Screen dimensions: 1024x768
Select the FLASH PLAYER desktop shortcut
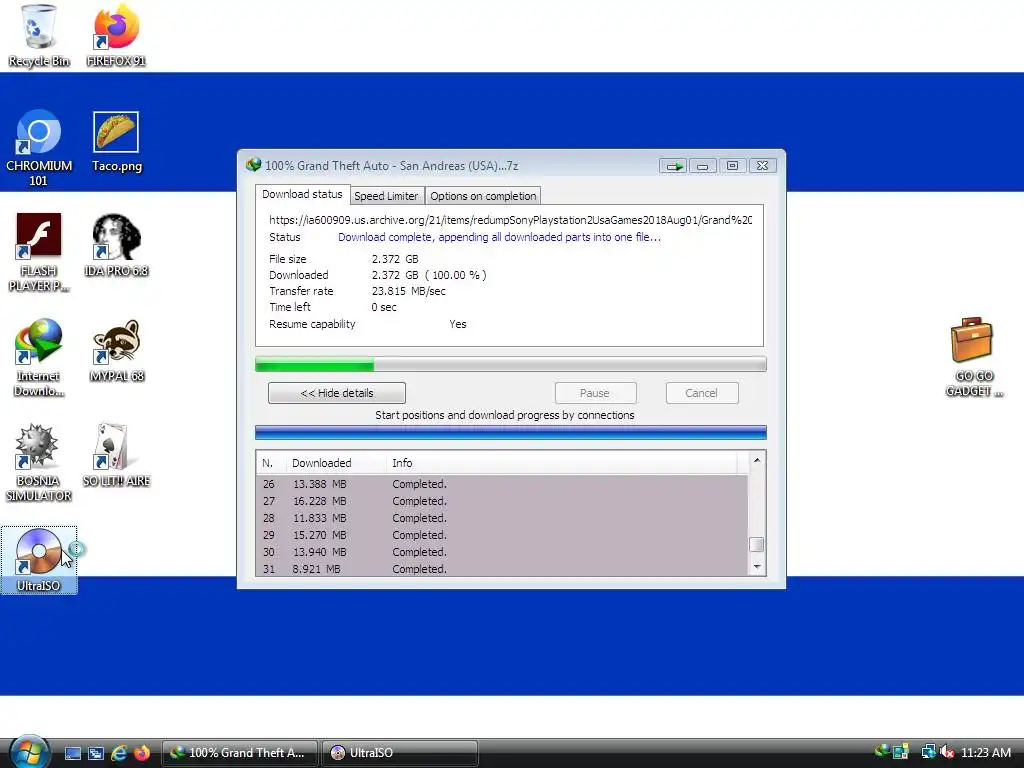click(x=39, y=253)
